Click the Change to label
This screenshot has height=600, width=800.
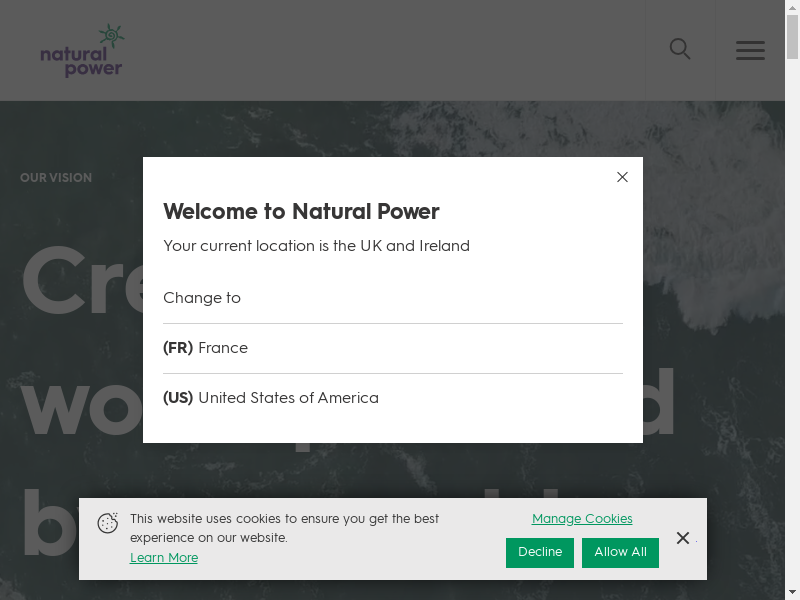tap(202, 298)
